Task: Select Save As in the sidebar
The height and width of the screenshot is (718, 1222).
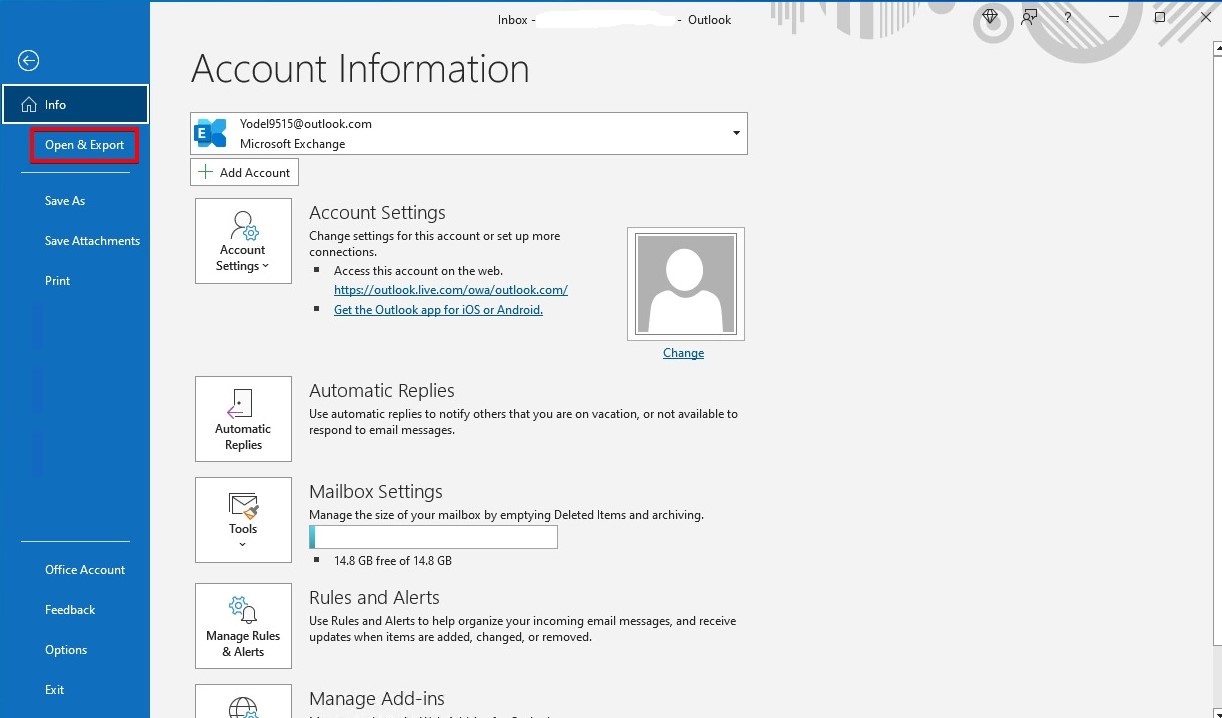Action: pyautogui.click(x=65, y=201)
